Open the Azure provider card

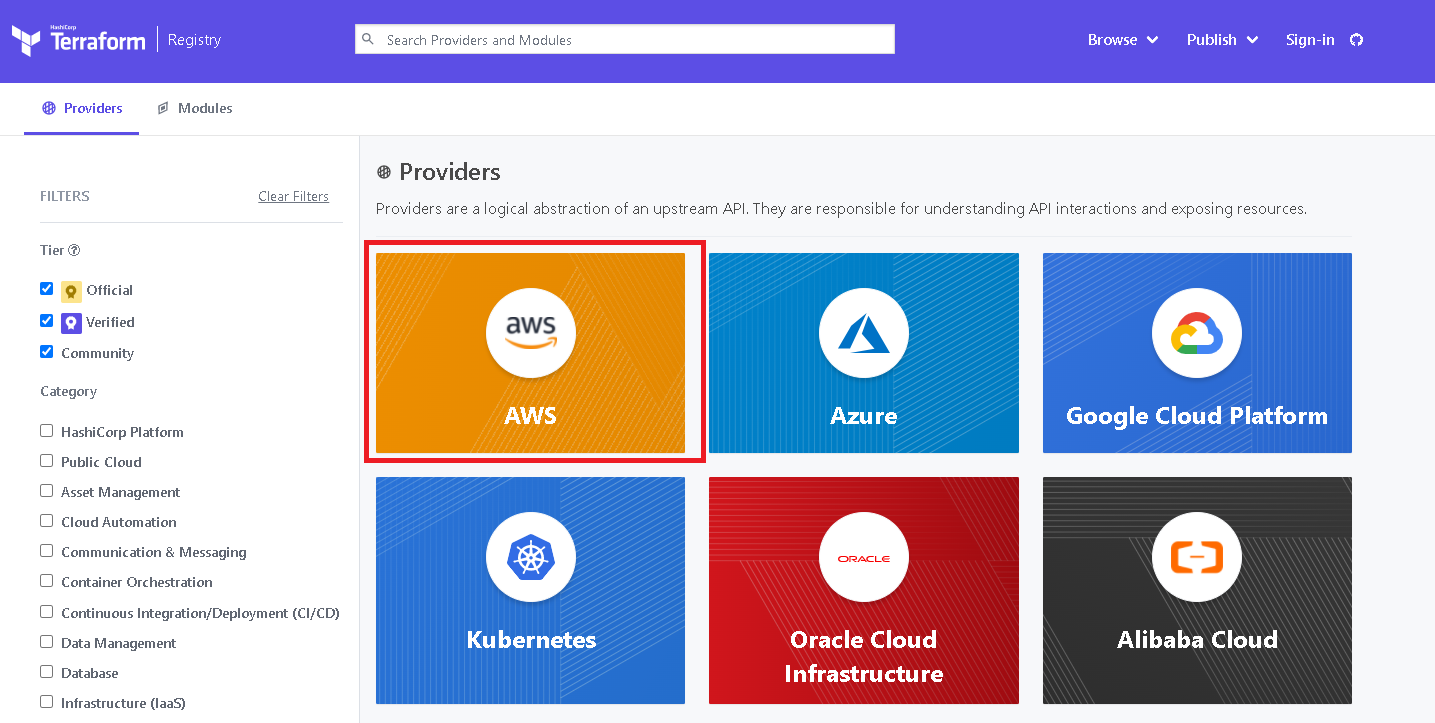(864, 353)
